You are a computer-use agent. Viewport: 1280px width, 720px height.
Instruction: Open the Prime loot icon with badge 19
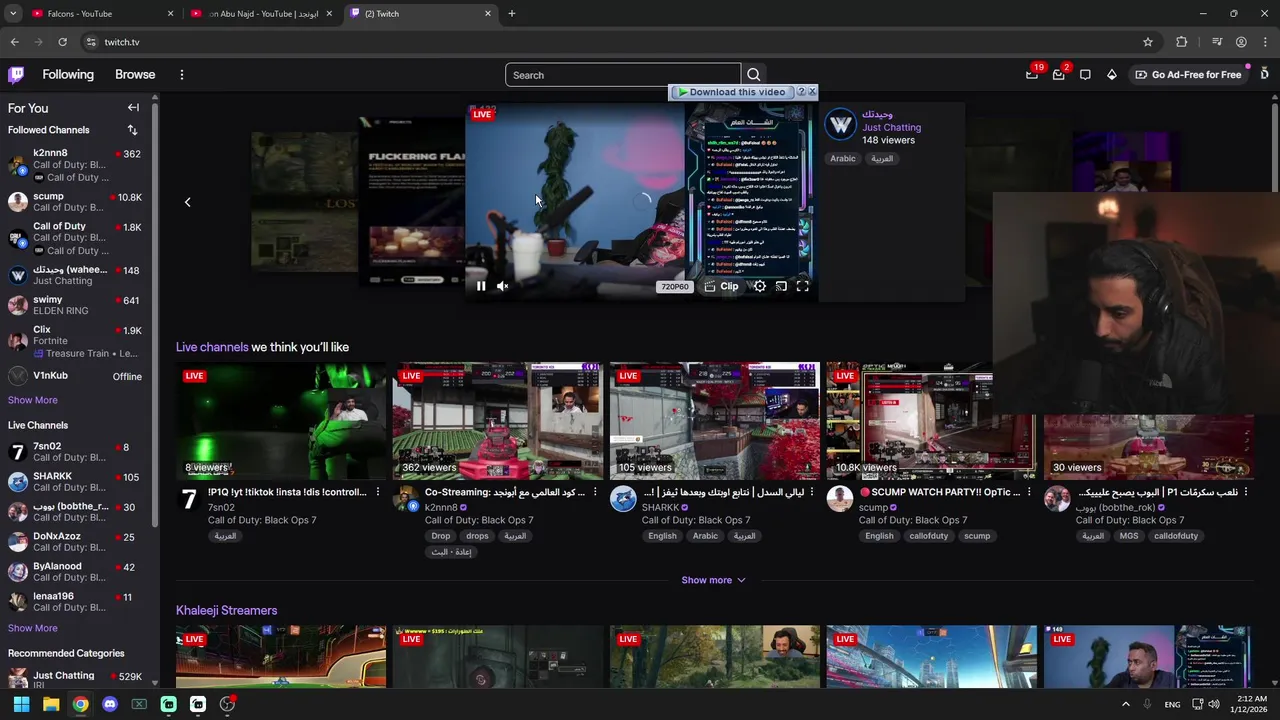coord(1032,74)
